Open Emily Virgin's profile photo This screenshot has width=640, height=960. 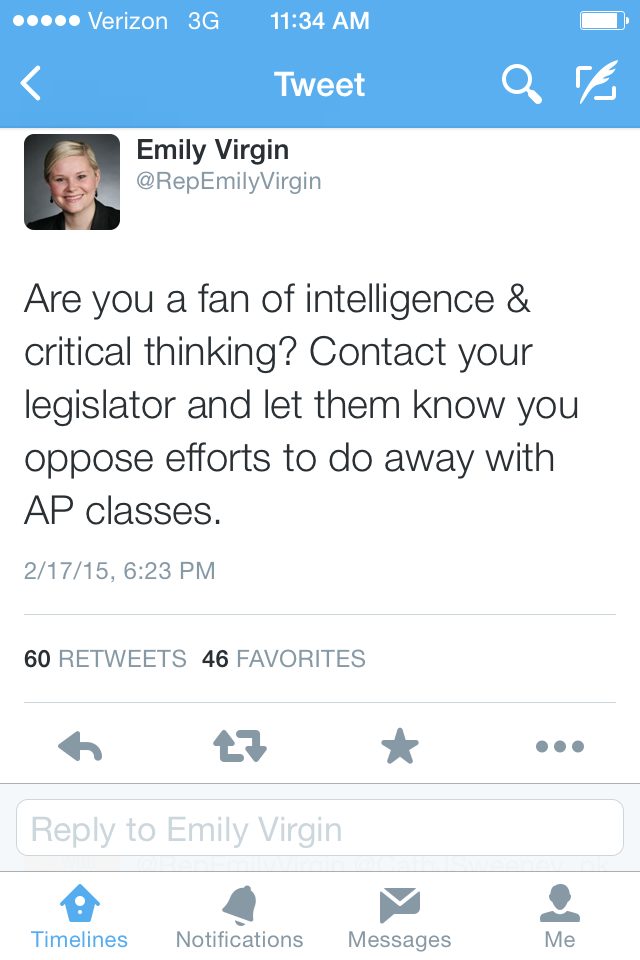pos(72,182)
